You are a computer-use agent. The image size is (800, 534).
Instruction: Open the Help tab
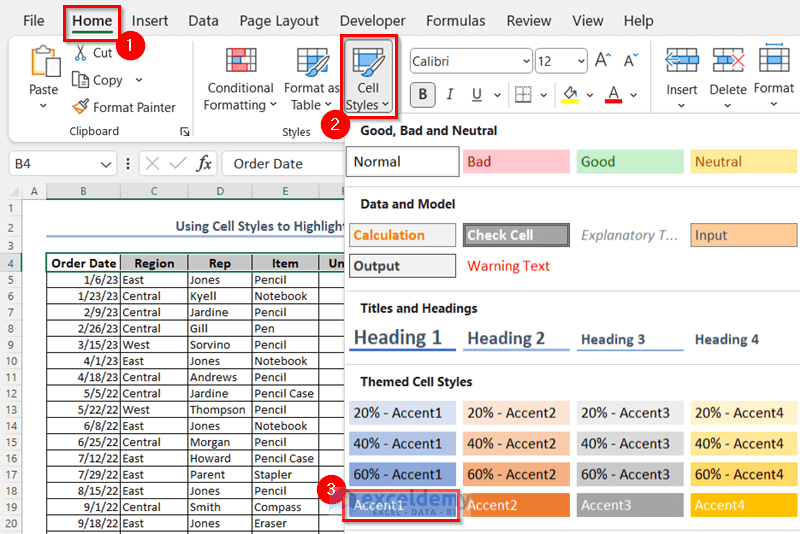[x=638, y=21]
